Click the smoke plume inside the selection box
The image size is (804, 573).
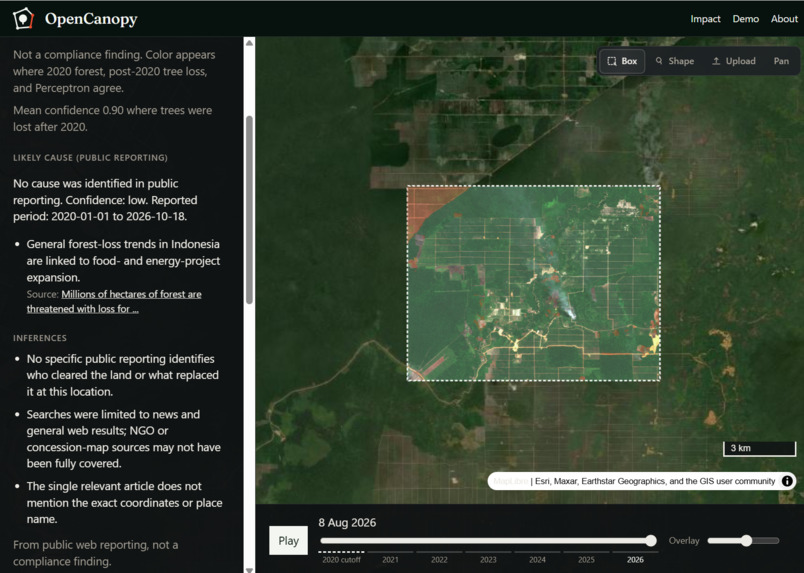click(562, 300)
